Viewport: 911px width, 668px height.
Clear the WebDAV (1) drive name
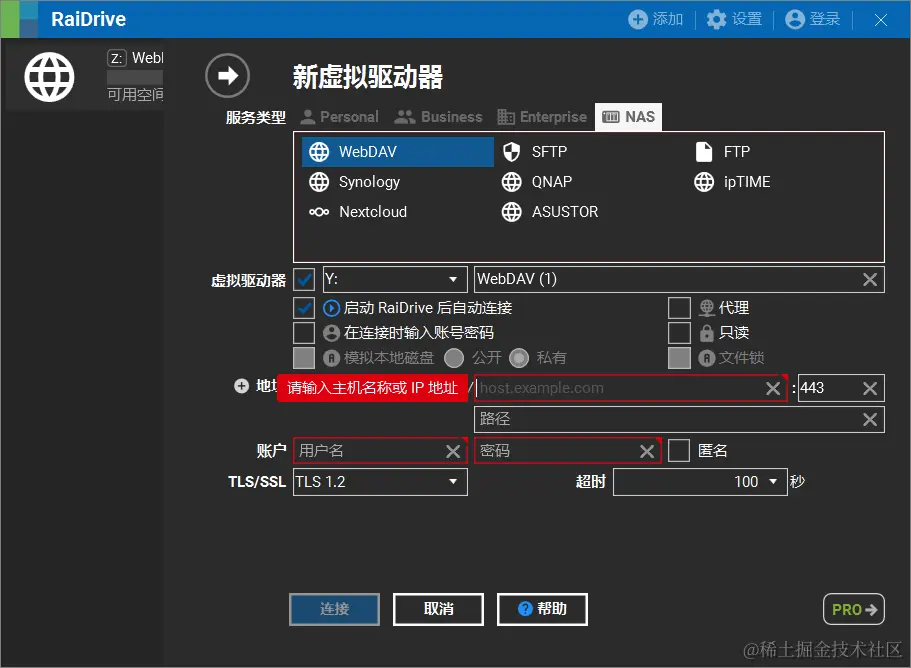tap(870, 279)
